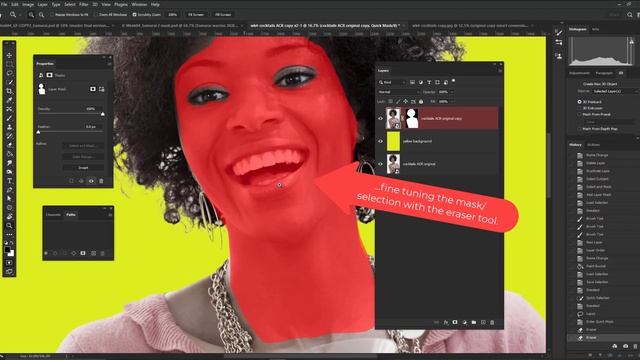The width and height of the screenshot is (640, 360).
Task: Filter layers by shape layers
Action: [437, 82]
